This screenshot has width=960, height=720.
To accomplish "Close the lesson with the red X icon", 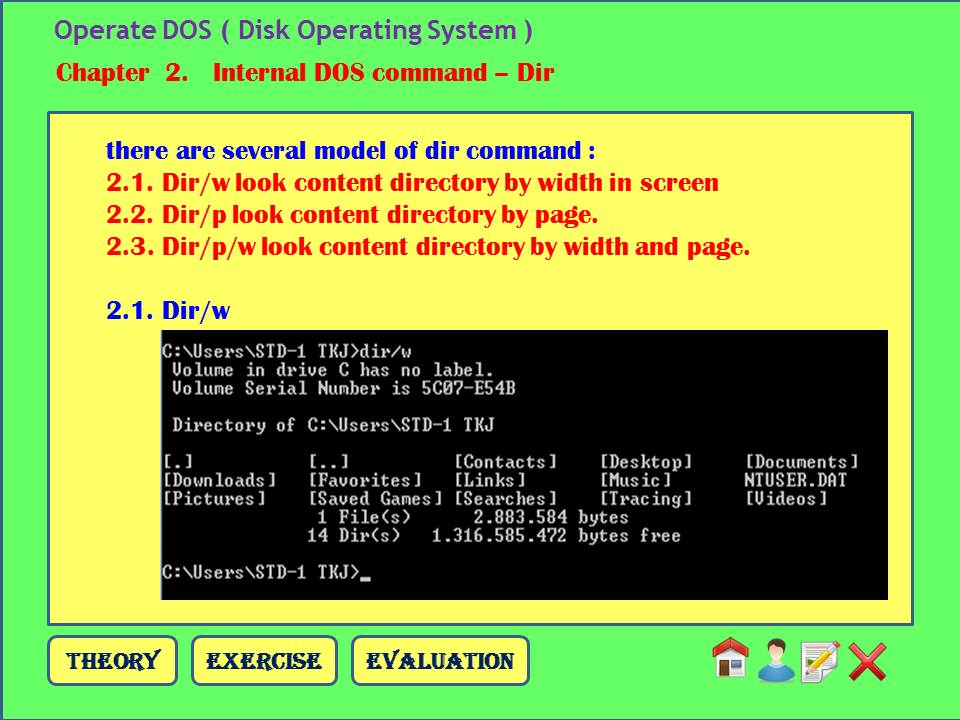I will (x=868, y=661).
